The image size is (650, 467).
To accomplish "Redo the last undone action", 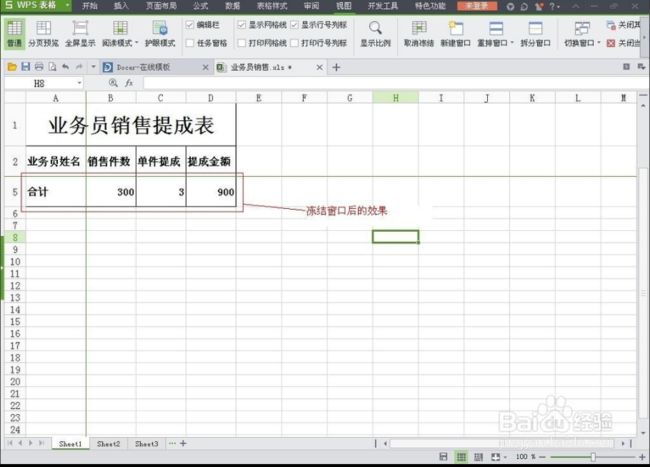I will pyautogui.click(x=79, y=67).
